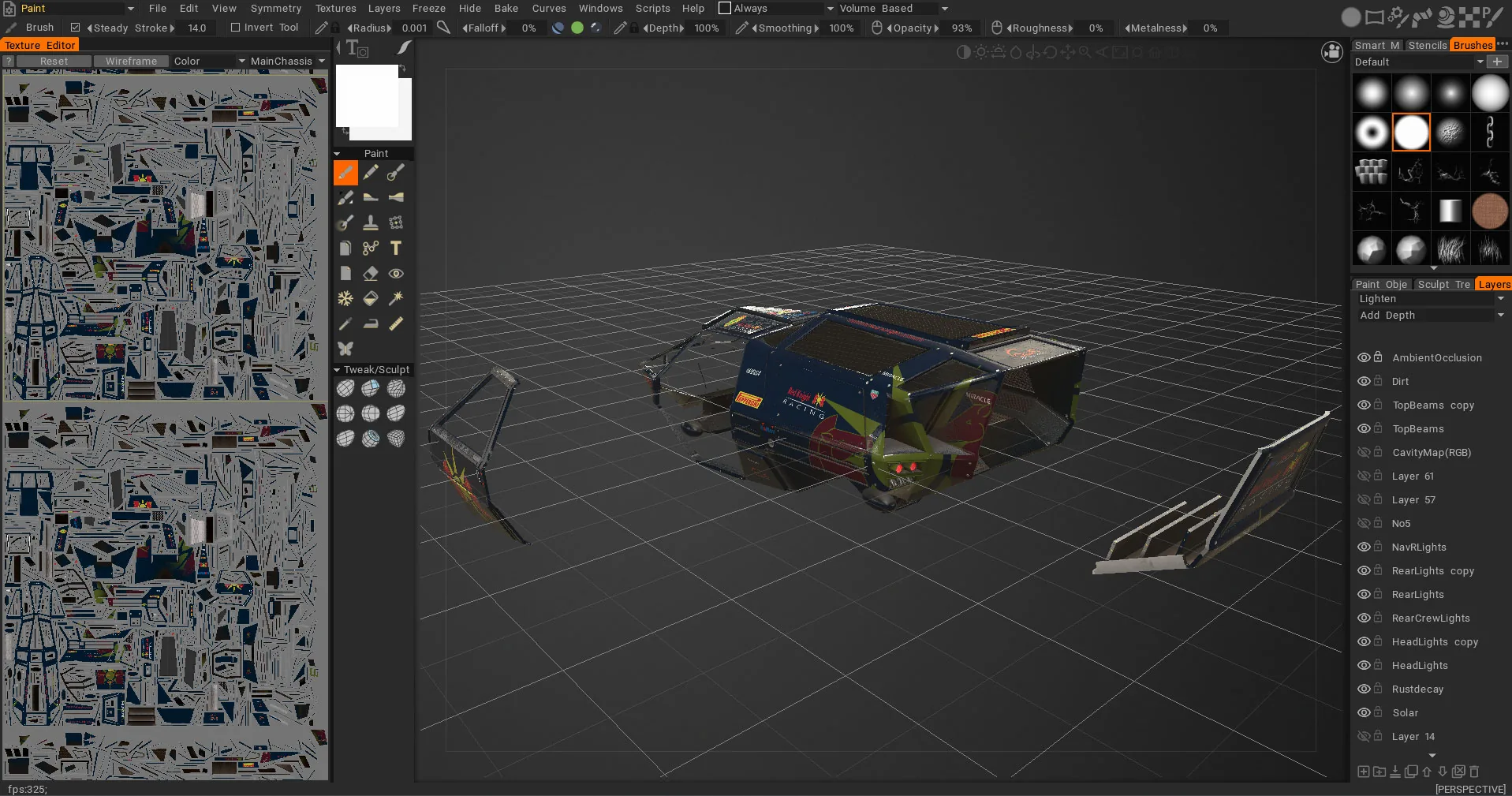The height and width of the screenshot is (796, 1512).
Task: Open the Color channel dropdown in Texture Editor
Action: (208, 61)
